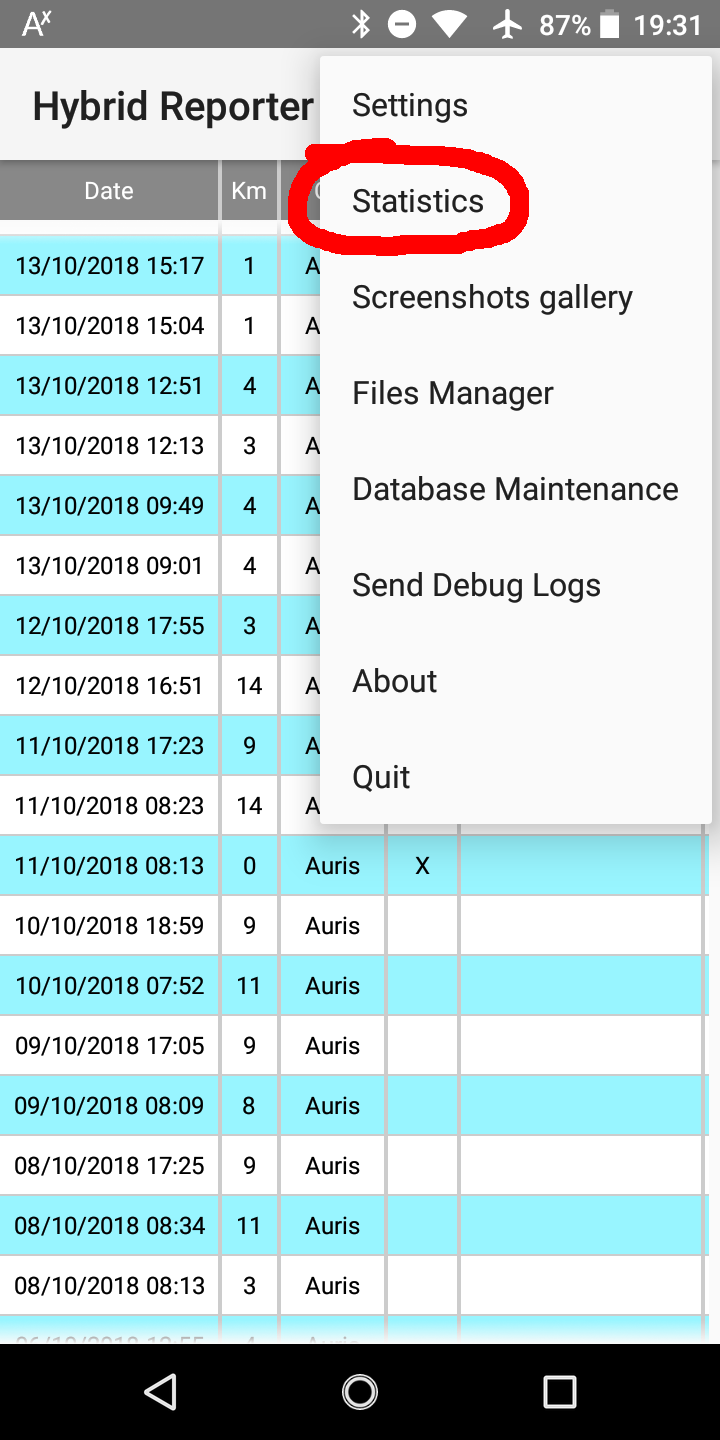Open the Files Manager
This screenshot has width=720, height=1440.
click(452, 392)
